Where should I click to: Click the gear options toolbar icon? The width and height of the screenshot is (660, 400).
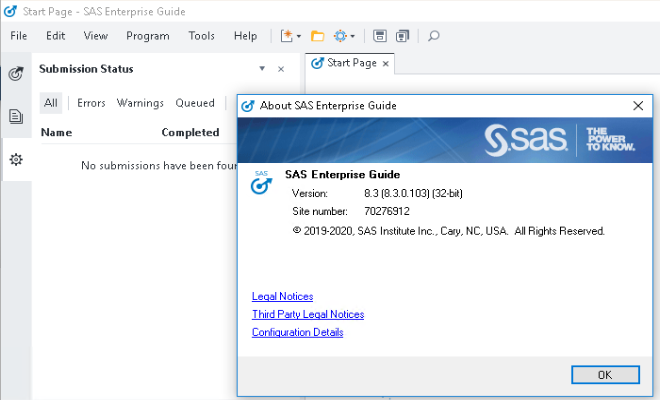[341, 36]
